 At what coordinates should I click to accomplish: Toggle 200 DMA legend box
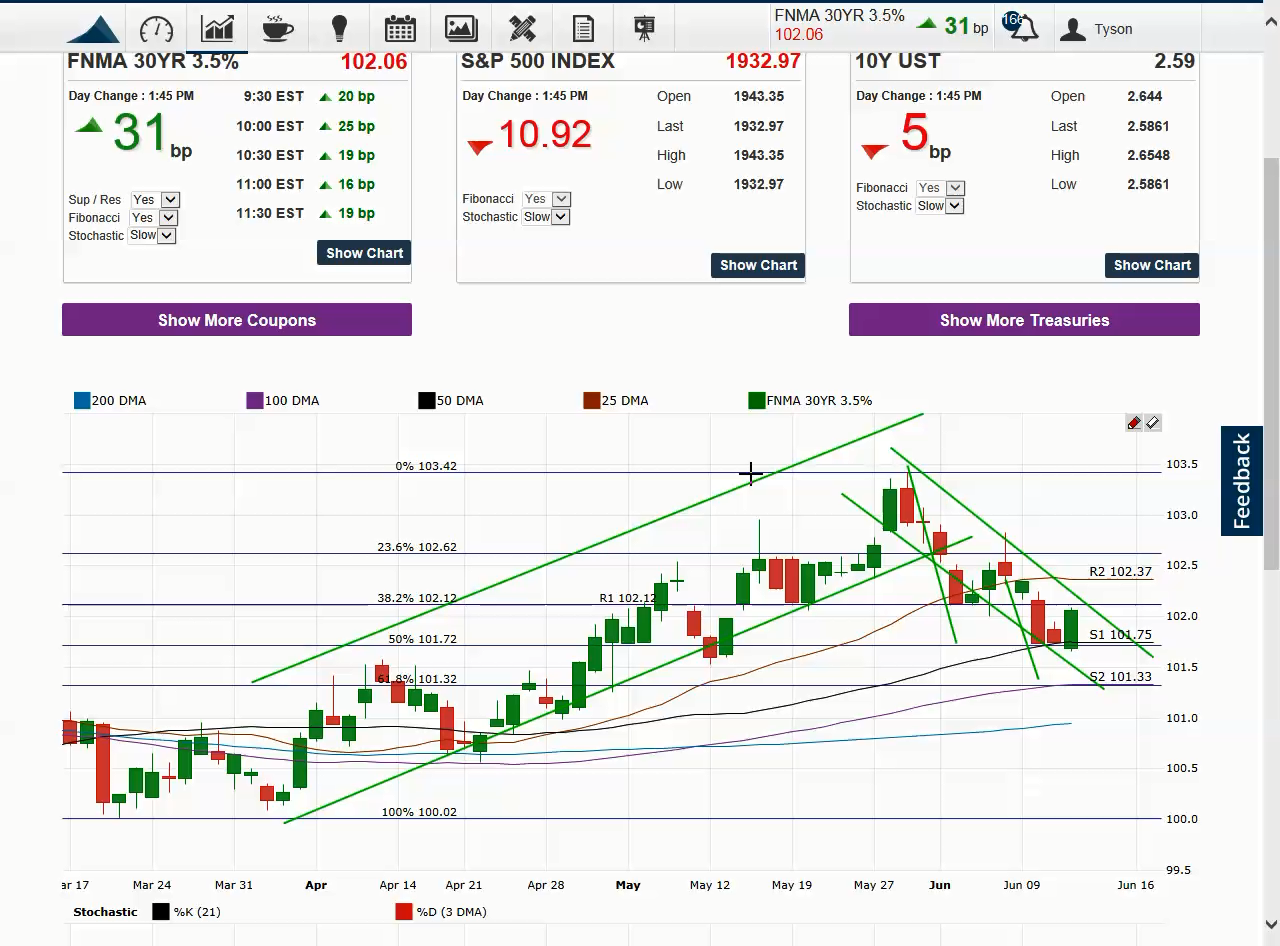(x=82, y=401)
